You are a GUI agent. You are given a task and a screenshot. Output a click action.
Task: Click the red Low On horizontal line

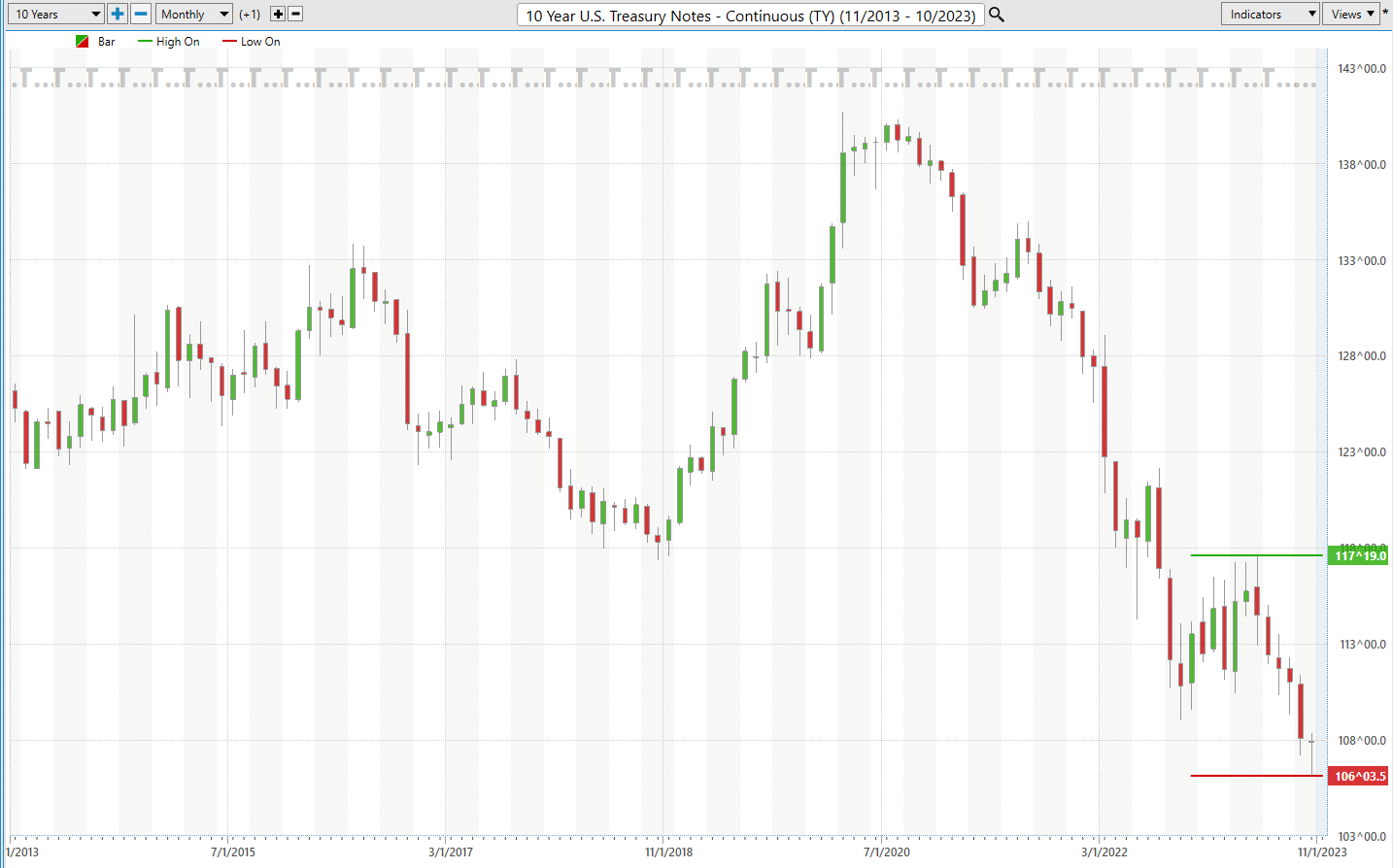pos(1257,776)
